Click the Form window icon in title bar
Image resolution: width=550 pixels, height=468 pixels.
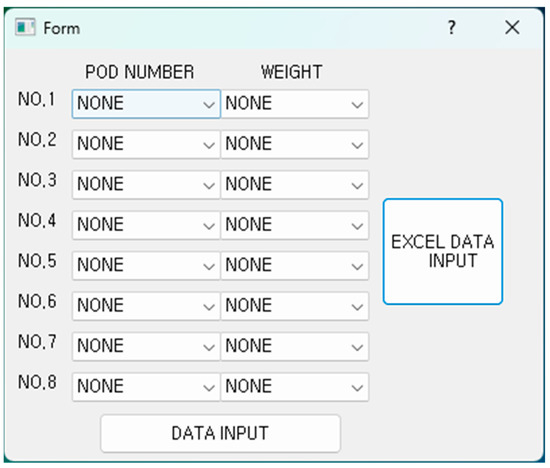point(25,27)
